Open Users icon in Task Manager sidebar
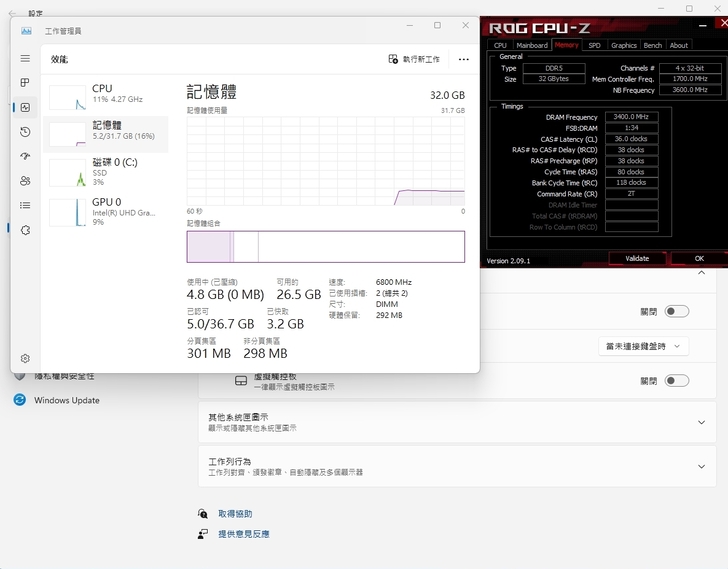The height and width of the screenshot is (569, 728). click(25, 181)
